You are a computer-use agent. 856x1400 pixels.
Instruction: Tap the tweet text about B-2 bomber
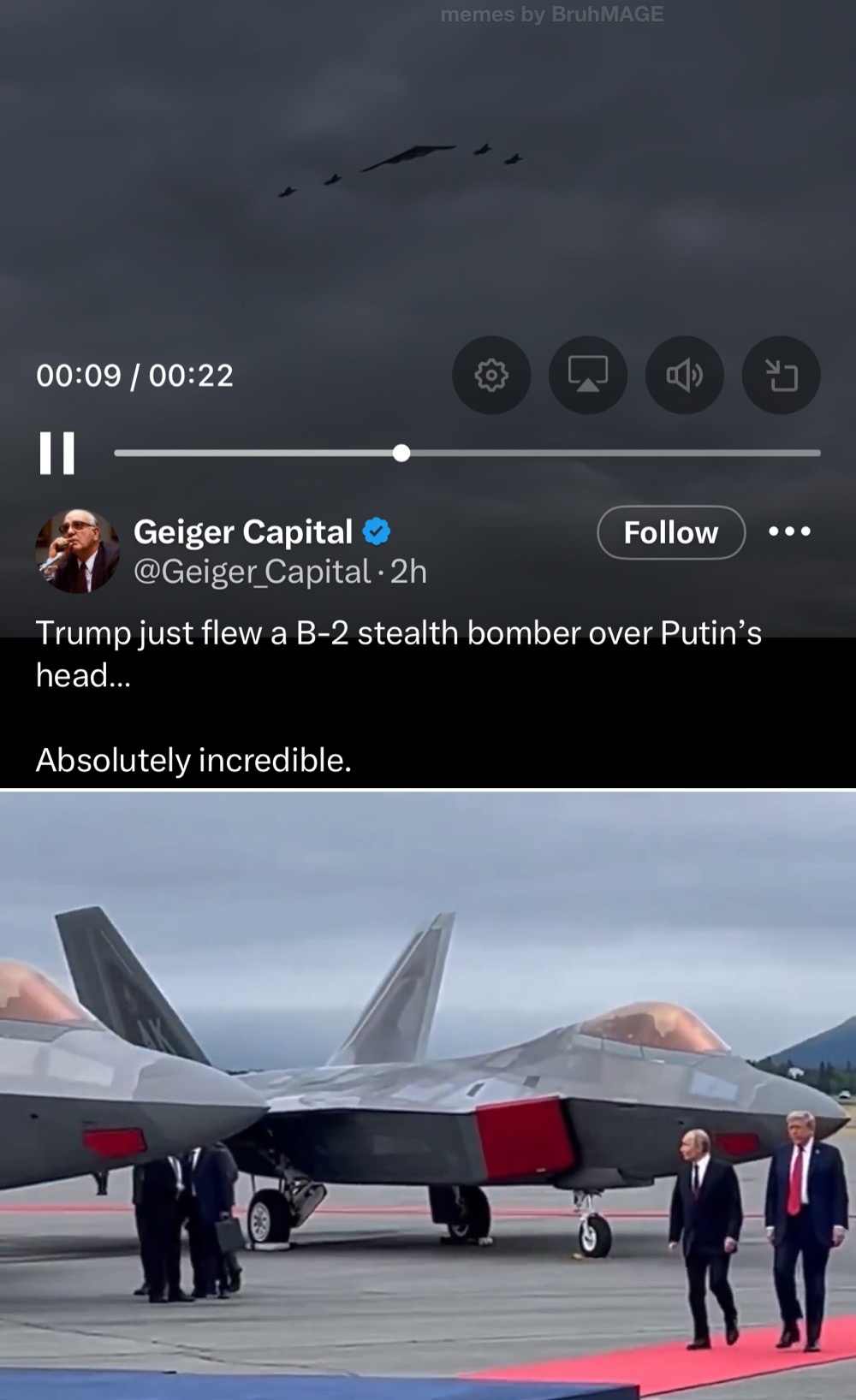click(399, 654)
